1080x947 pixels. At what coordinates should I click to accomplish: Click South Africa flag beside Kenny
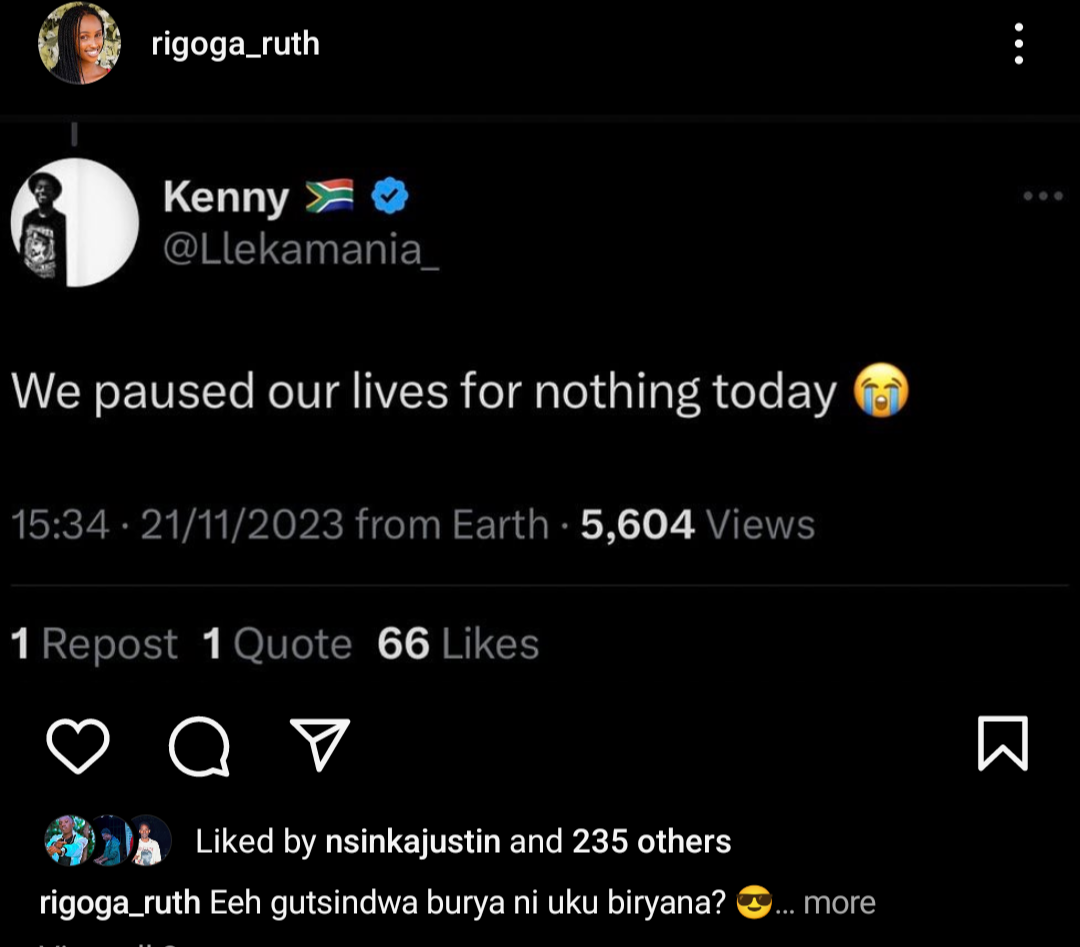(330, 197)
